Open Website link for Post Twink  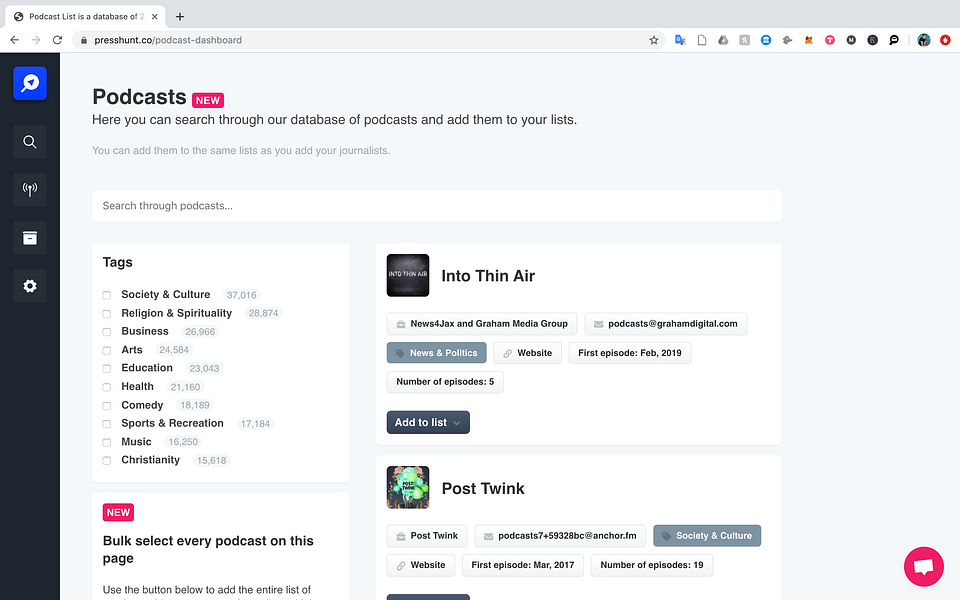tap(421, 565)
